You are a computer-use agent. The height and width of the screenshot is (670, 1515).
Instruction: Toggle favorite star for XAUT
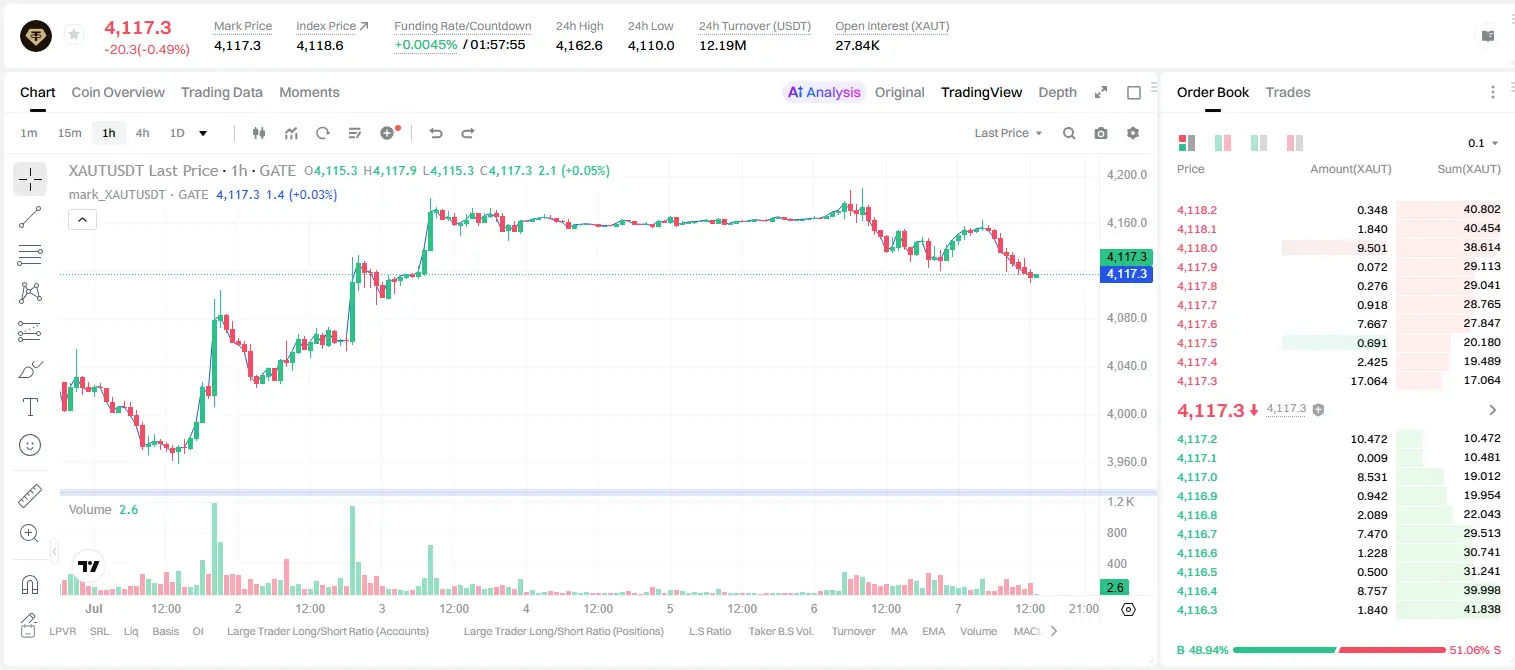pos(73,35)
